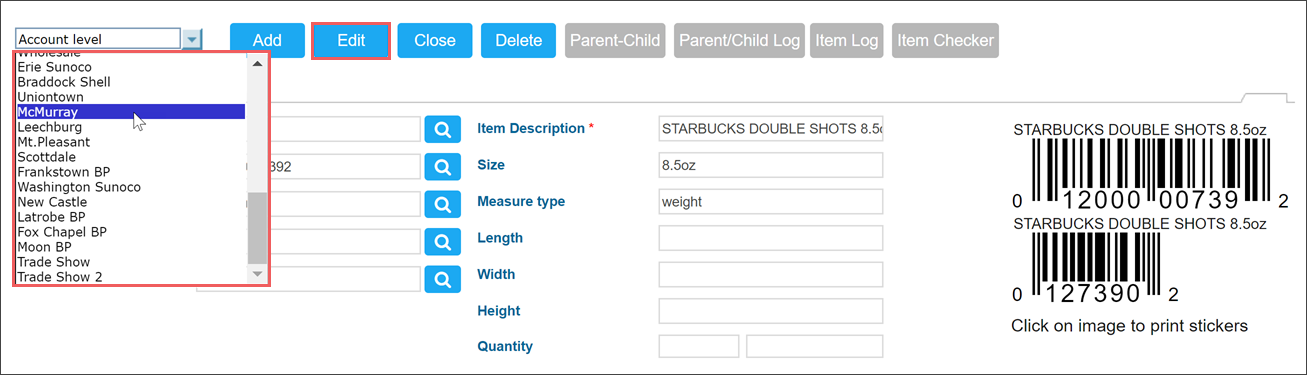1307x375 pixels.
Task: Click the first magnifier search icon
Action: (442, 129)
